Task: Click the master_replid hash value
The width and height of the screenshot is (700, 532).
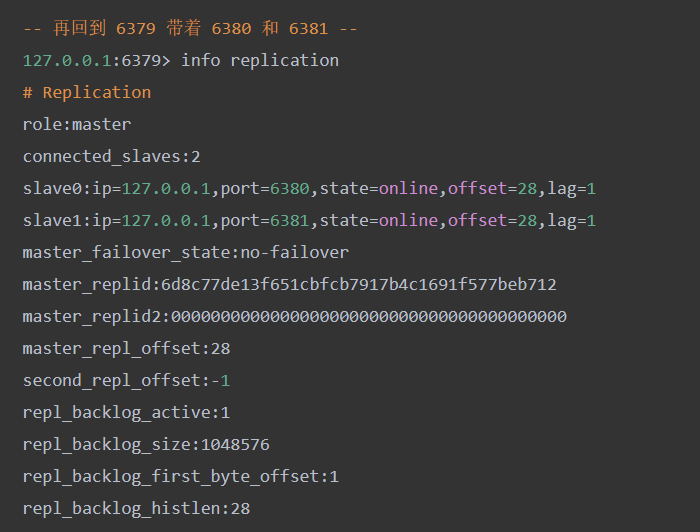Action: (359, 285)
